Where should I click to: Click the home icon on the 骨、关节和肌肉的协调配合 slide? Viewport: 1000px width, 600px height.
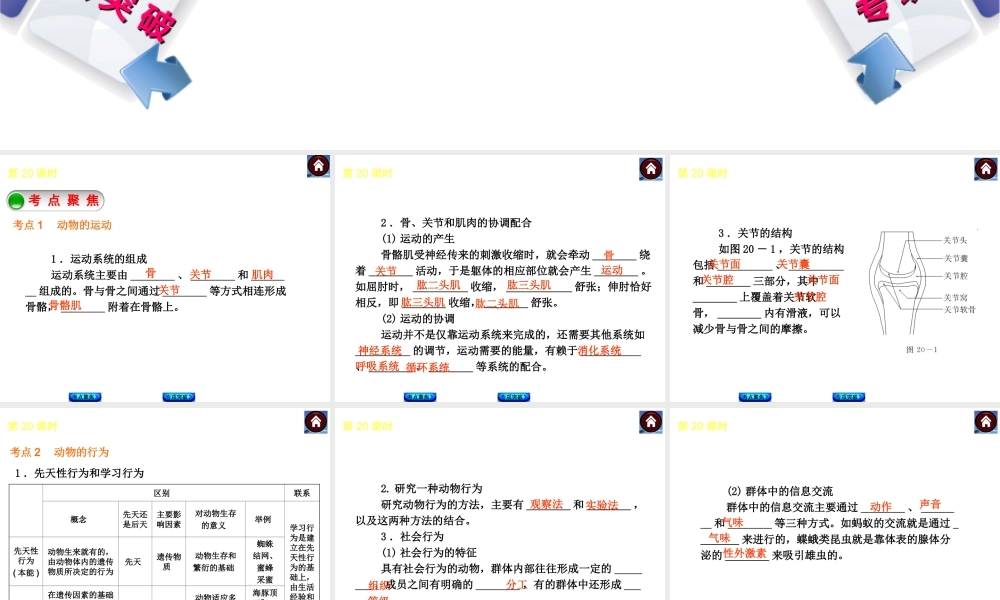pyautogui.click(x=651, y=168)
